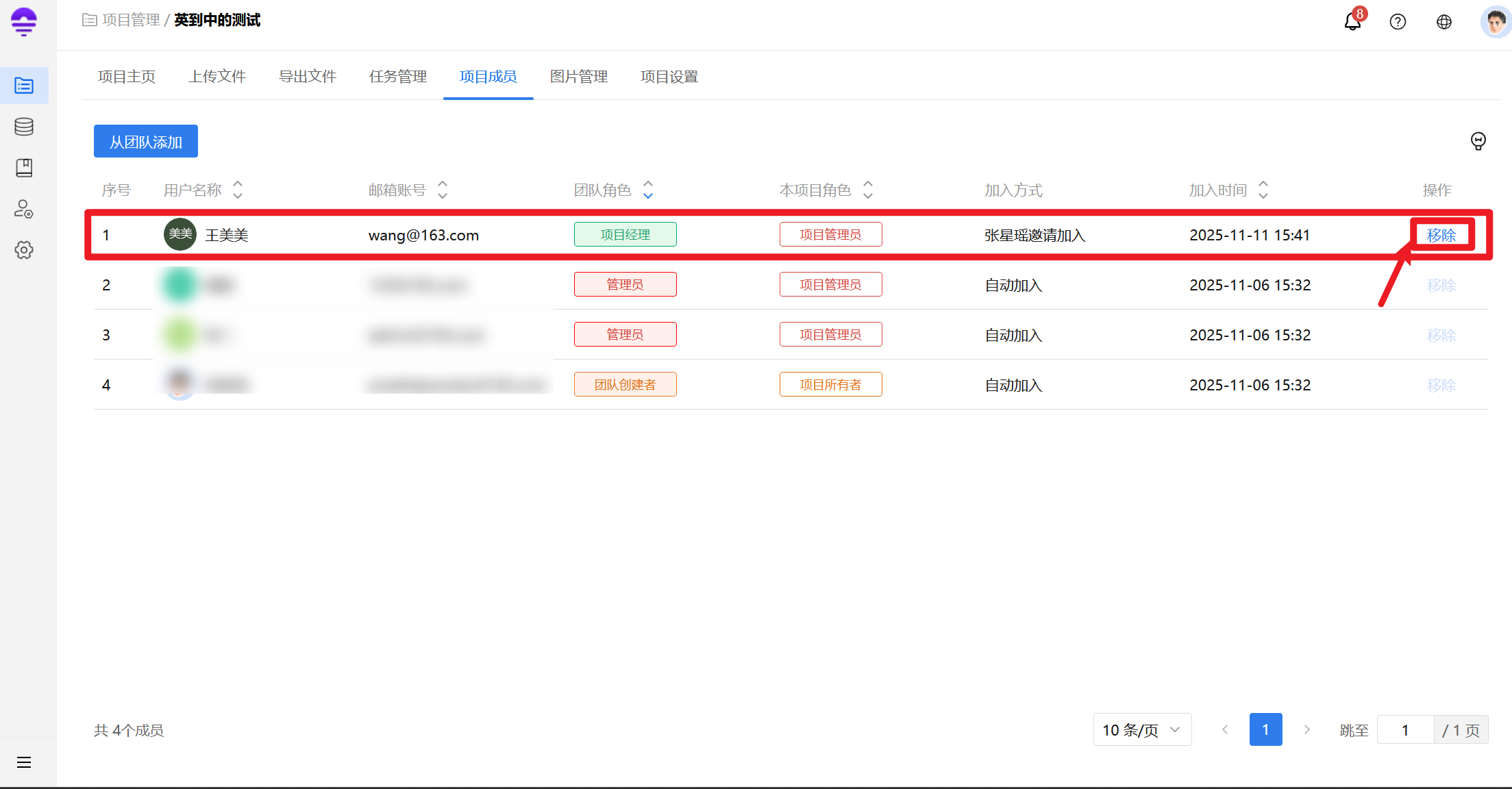The height and width of the screenshot is (789, 1512).
Task: Sort by 加入时间 column
Action: tap(1263, 190)
